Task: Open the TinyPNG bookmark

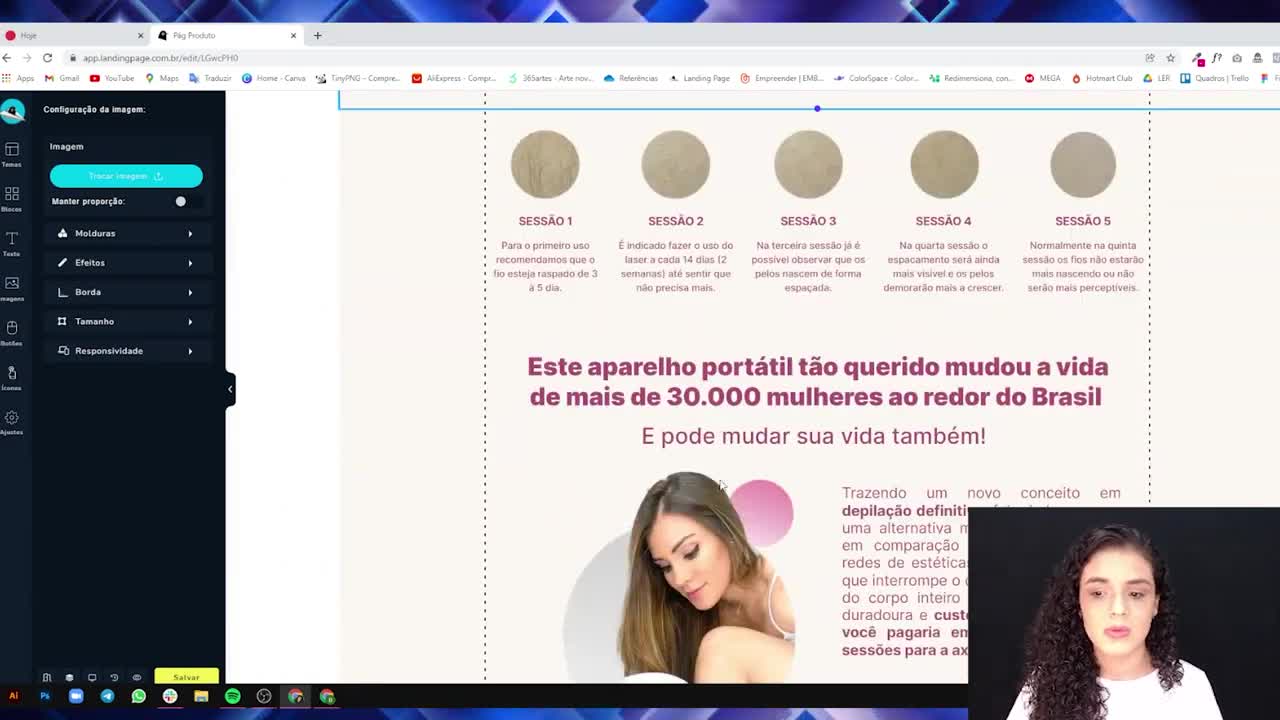Action: 358,78
